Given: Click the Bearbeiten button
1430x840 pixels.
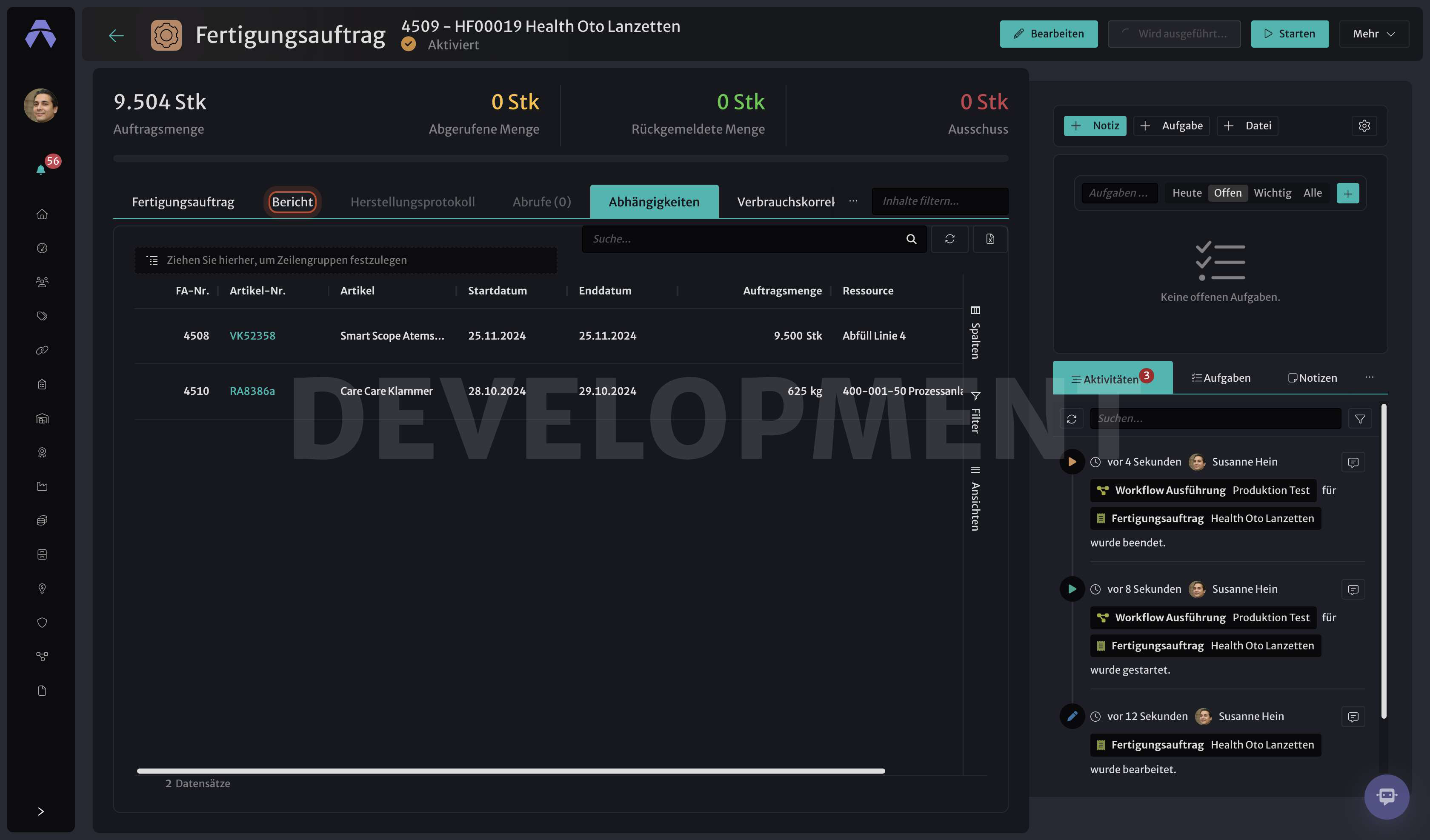Looking at the screenshot, I should coord(1049,34).
